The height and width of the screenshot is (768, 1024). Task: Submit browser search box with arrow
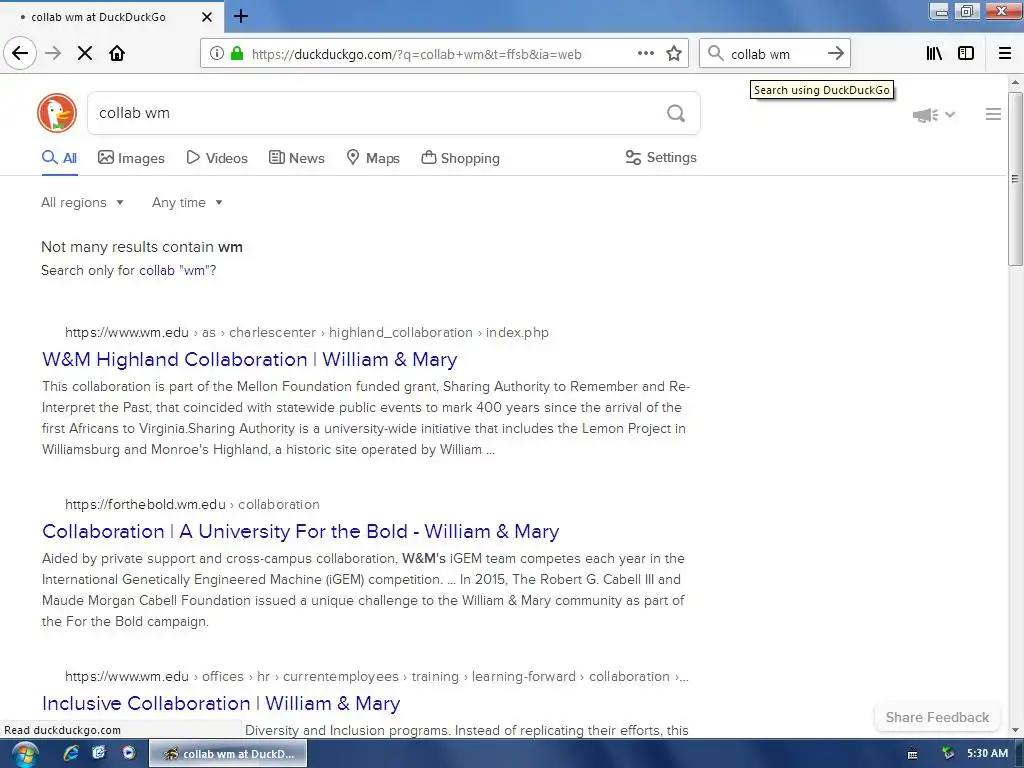(x=836, y=53)
